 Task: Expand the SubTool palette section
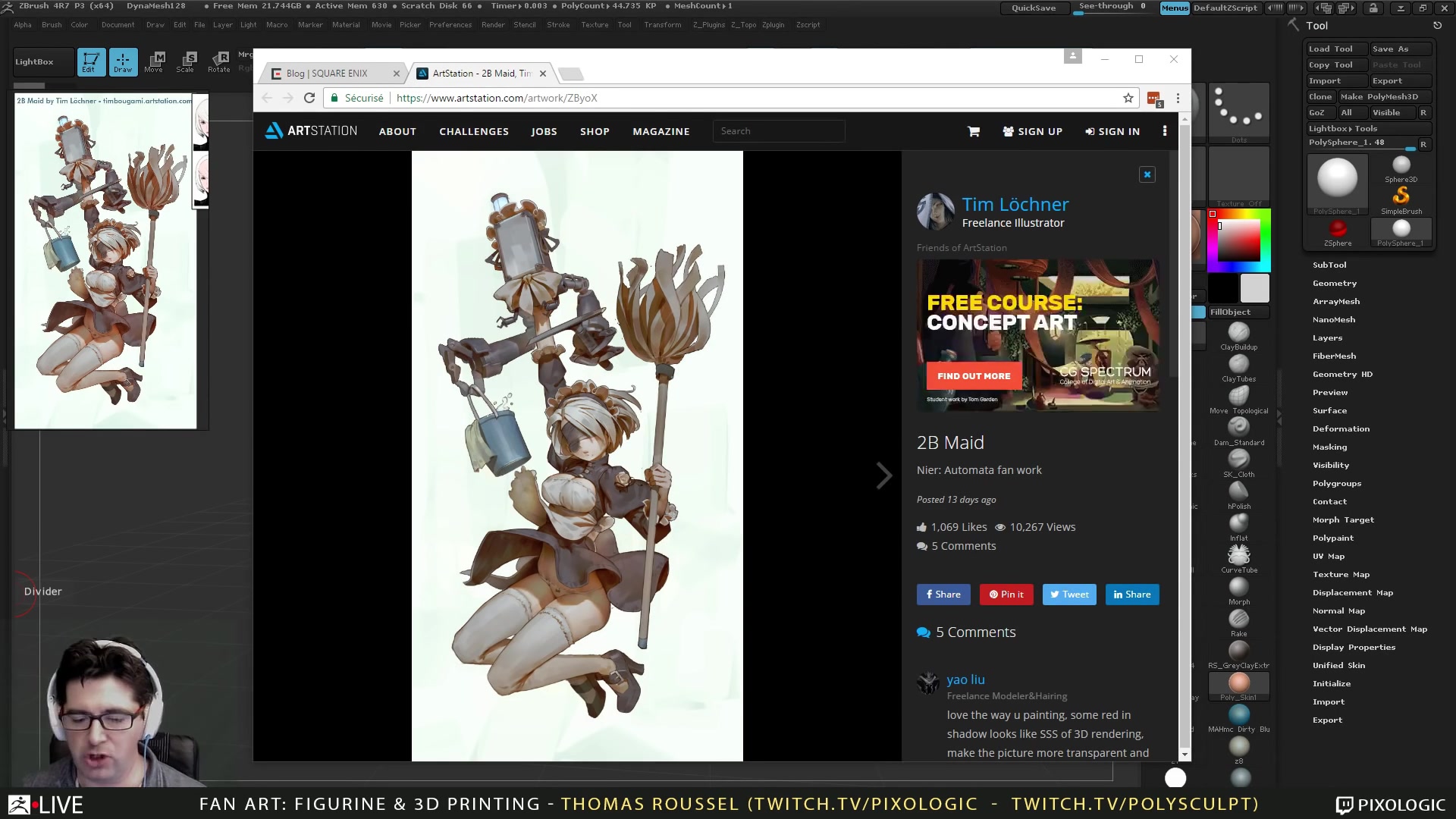[x=1329, y=265]
